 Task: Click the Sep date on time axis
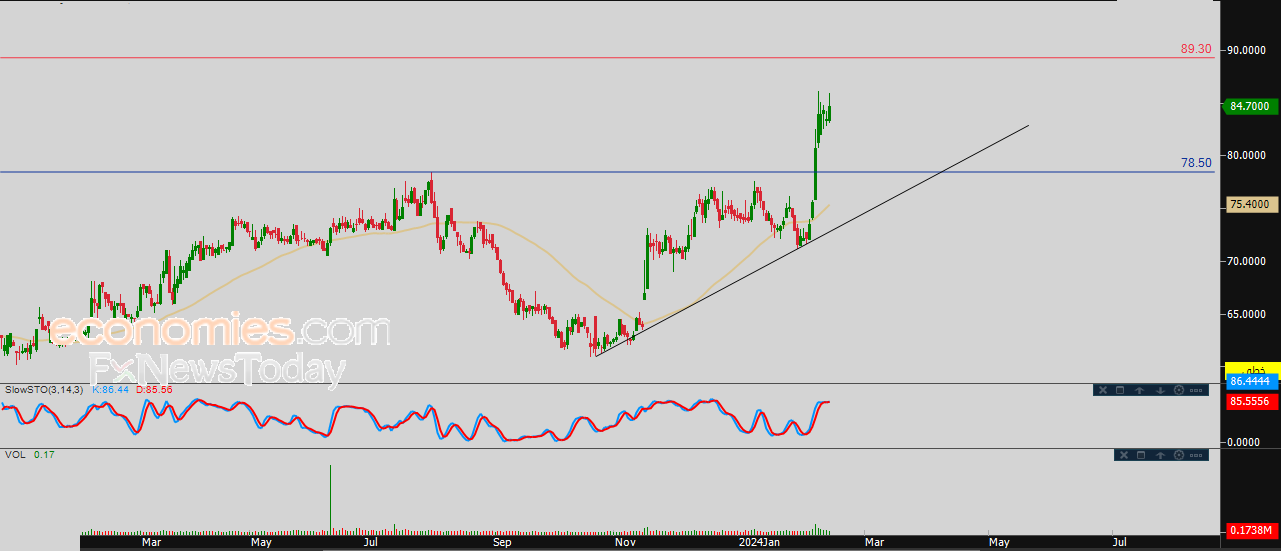point(502,542)
